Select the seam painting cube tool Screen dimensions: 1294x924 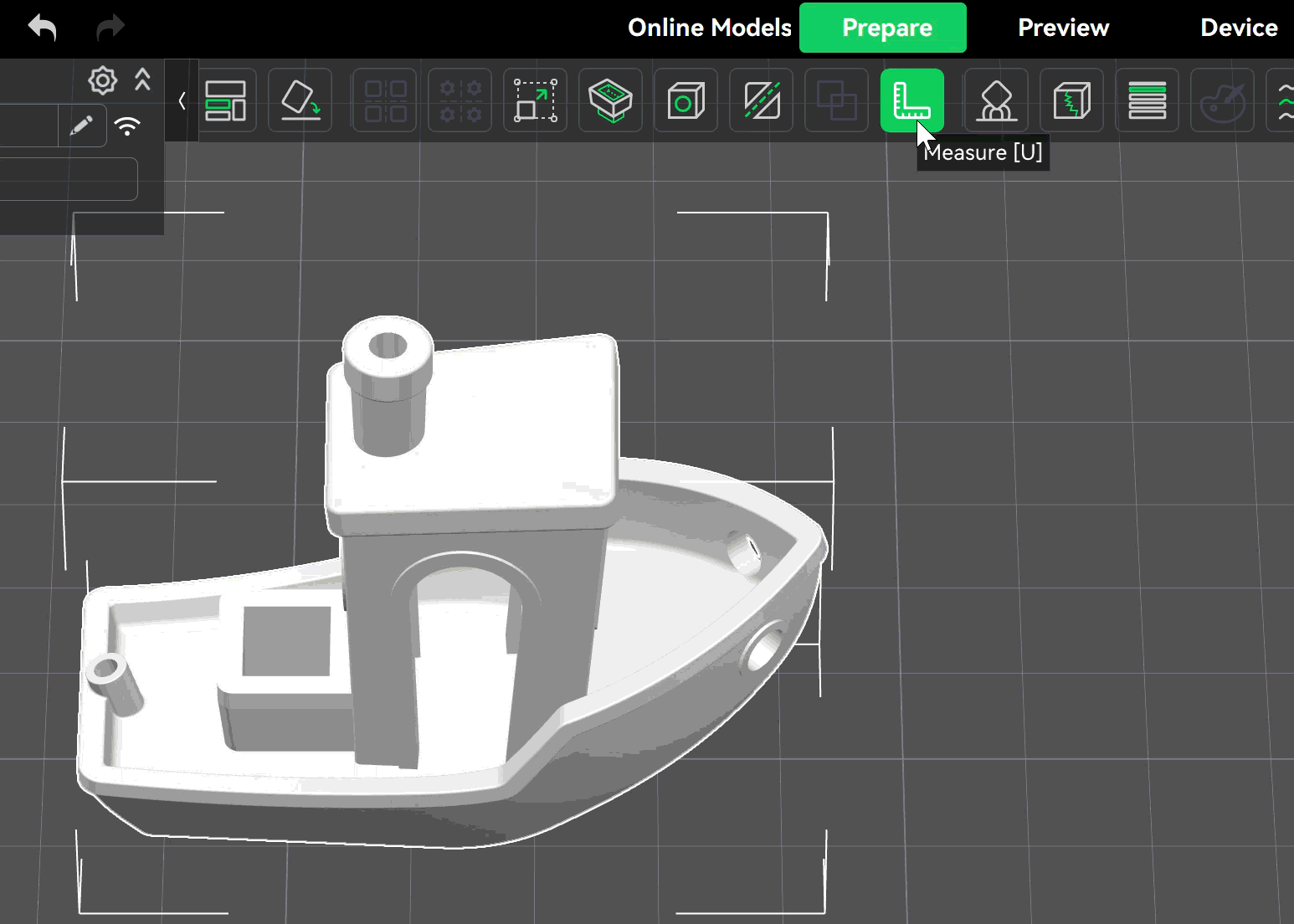coord(1072,100)
